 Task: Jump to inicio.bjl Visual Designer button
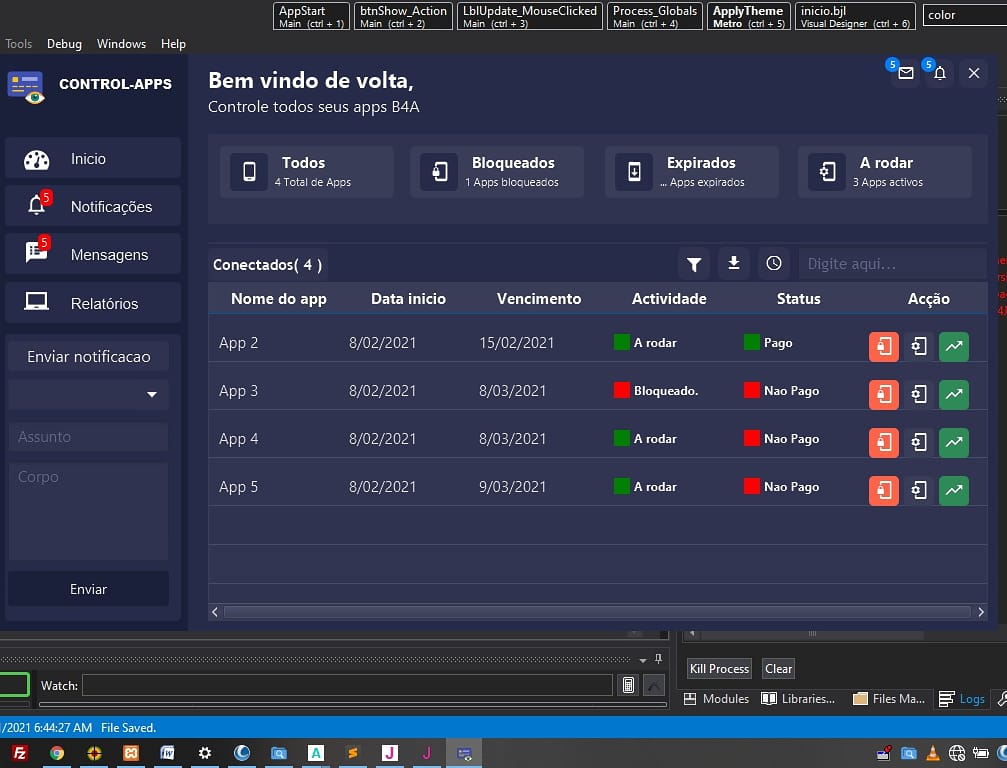[855, 17]
